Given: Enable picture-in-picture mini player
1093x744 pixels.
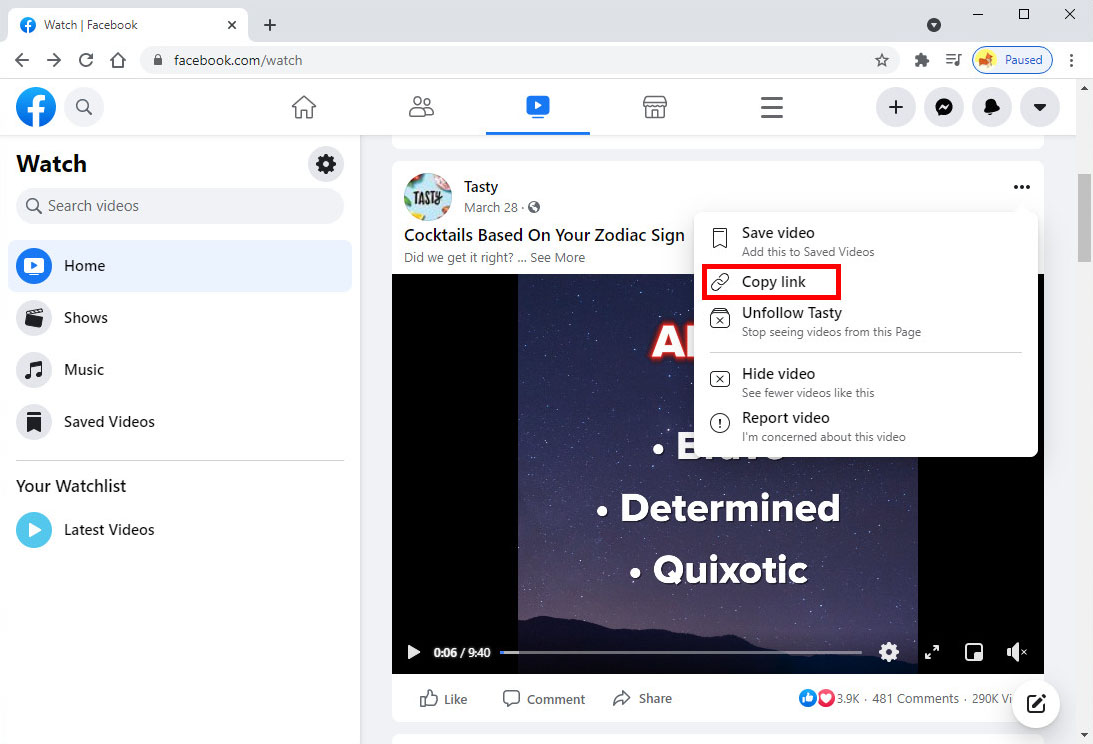Looking at the screenshot, I should 974,652.
